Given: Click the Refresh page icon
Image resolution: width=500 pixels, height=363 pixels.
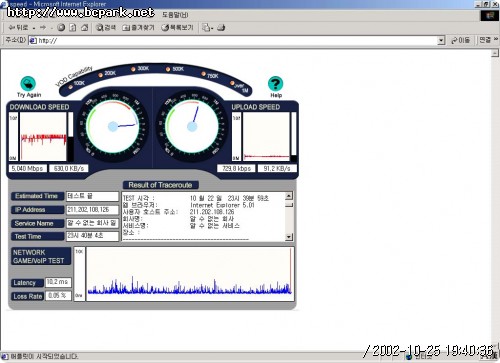Looking at the screenshot, I should pyautogui.click(x=73, y=28).
